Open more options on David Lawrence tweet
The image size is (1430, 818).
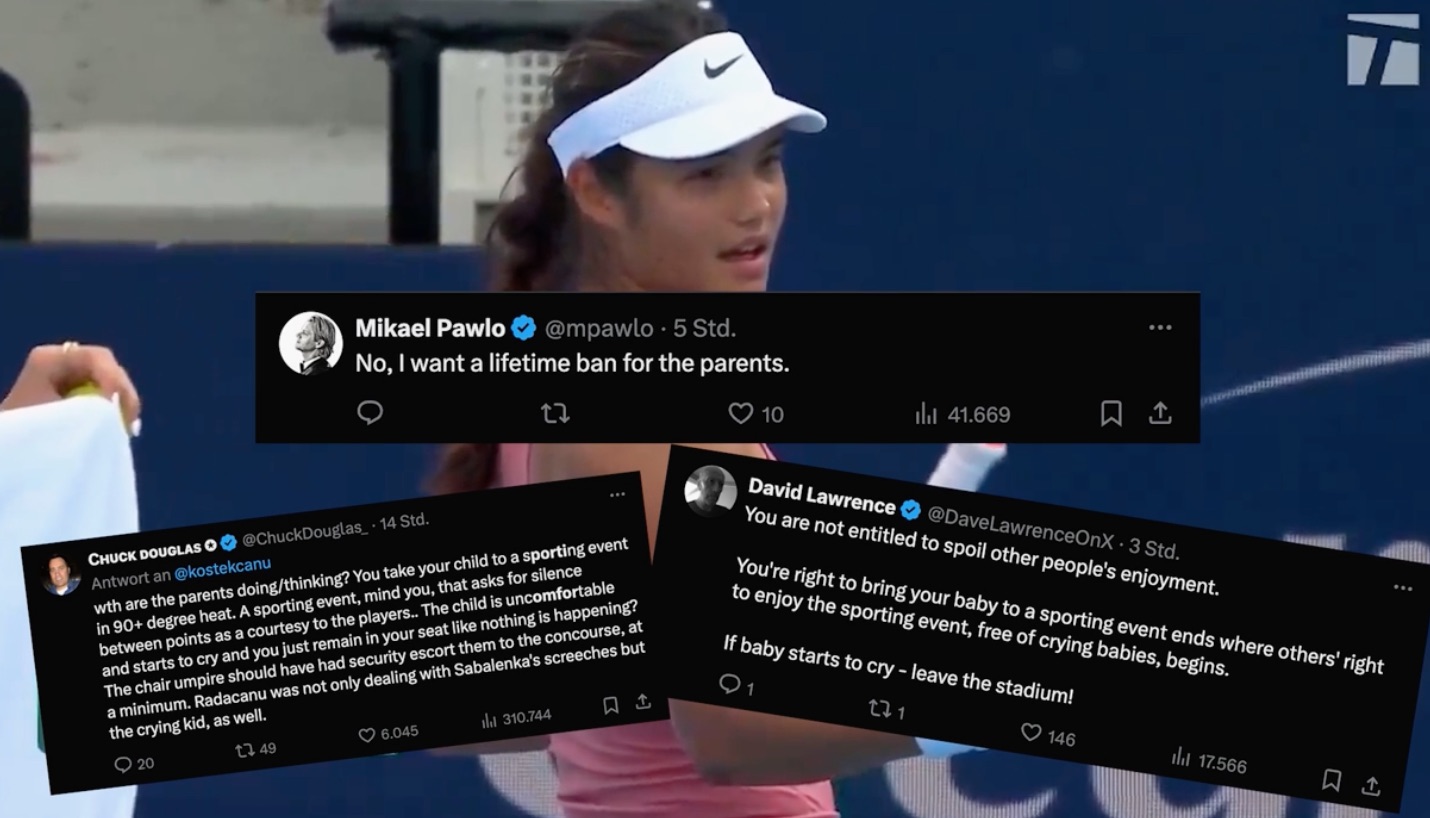[1403, 588]
